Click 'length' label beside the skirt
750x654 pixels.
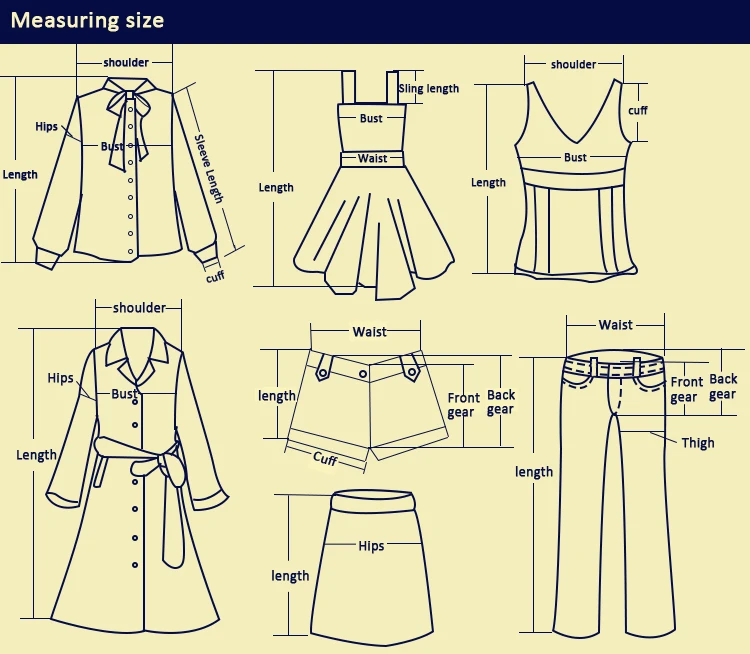pyautogui.click(x=290, y=576)
